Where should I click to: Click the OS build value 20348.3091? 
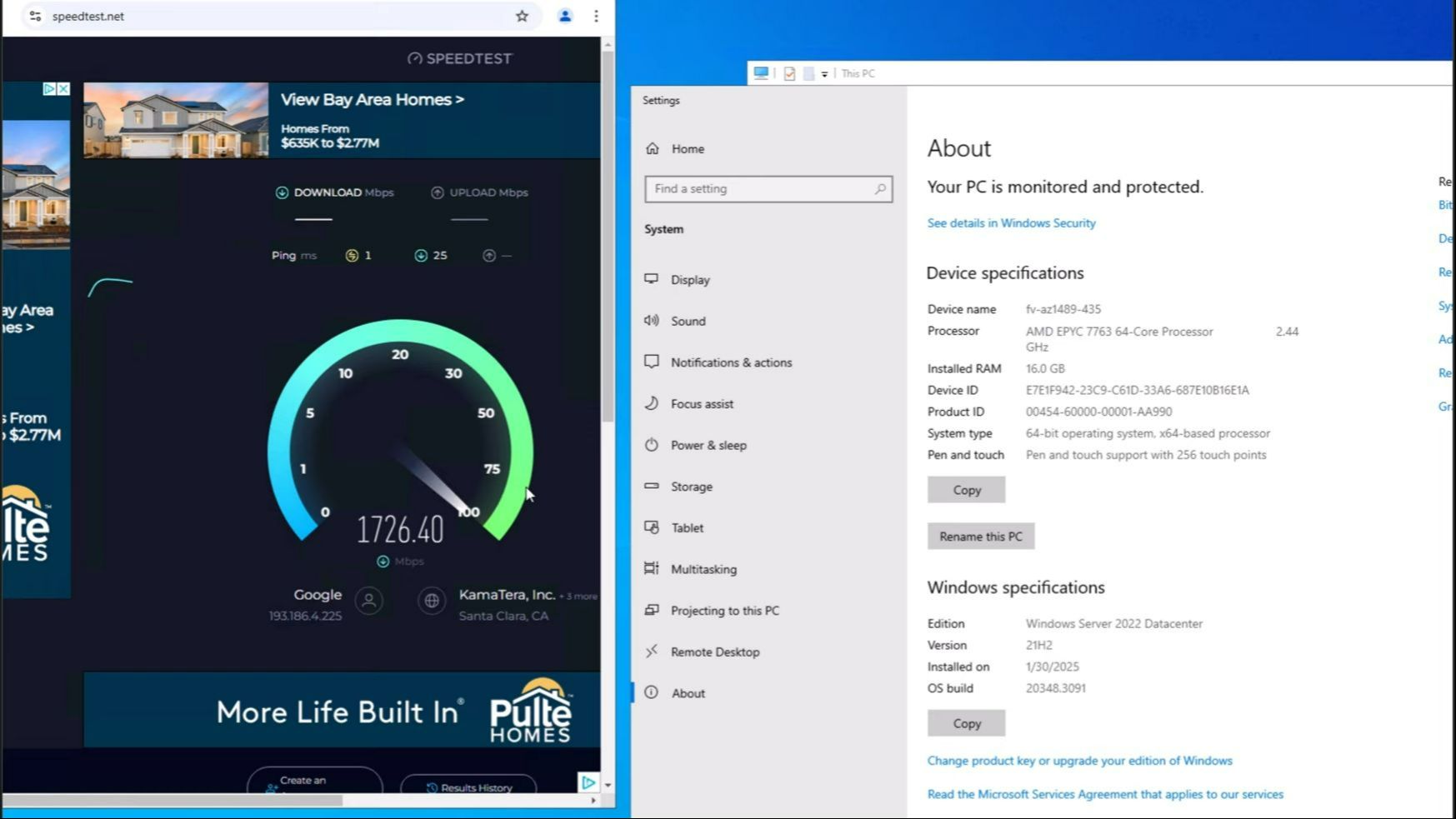(x=1055, y=688)
